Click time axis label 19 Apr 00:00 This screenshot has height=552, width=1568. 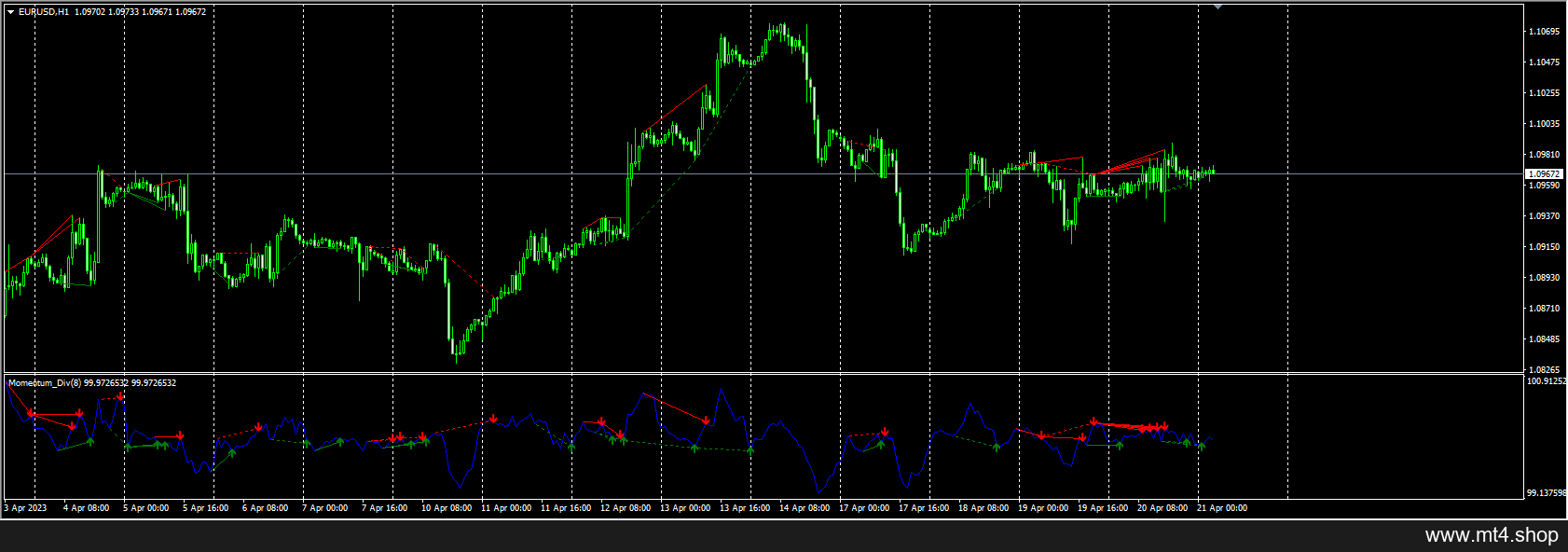[x=1043, y=508]
